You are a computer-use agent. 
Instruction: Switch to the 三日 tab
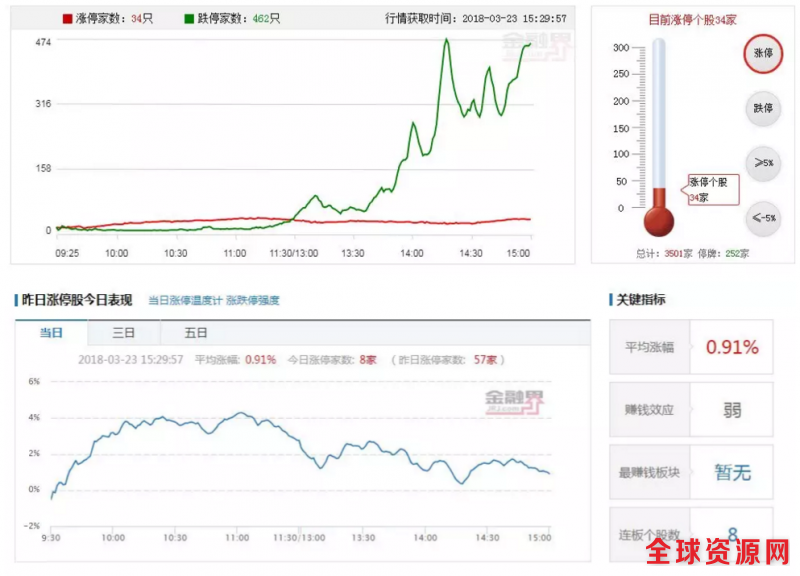coord(124,333)
